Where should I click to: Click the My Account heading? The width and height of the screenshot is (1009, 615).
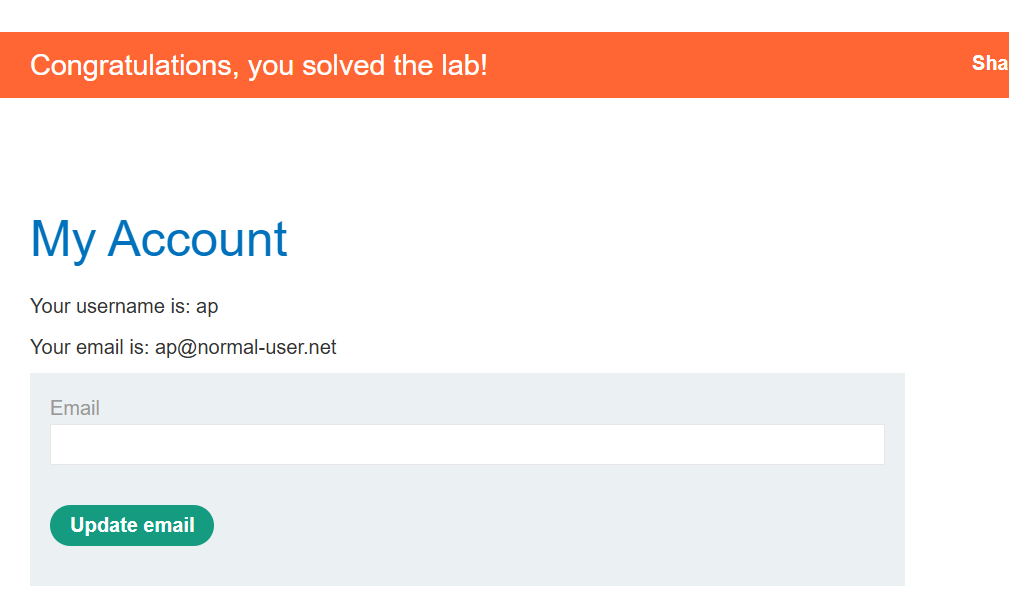(x=158, y=239)
